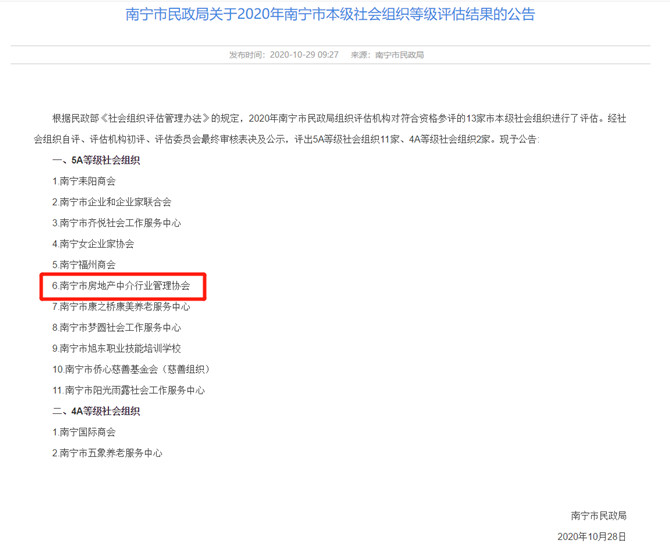Select 4A list item 1.南宁国际商会

tap(84, 432)
